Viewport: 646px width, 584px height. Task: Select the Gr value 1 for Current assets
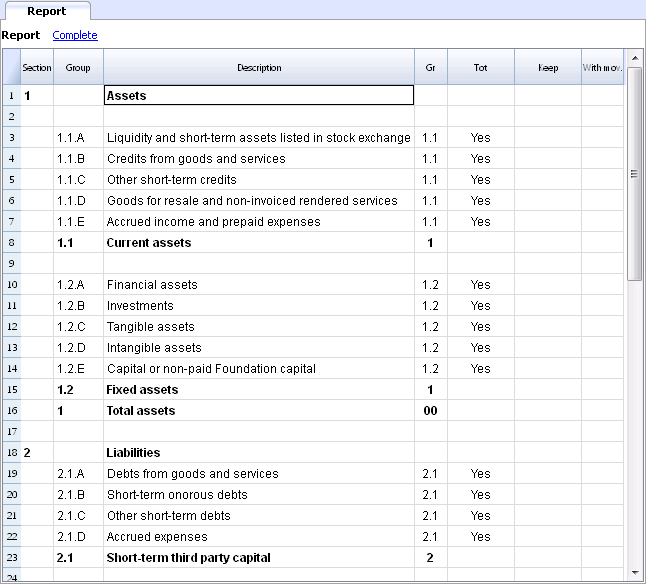click(x=431, y=243)
